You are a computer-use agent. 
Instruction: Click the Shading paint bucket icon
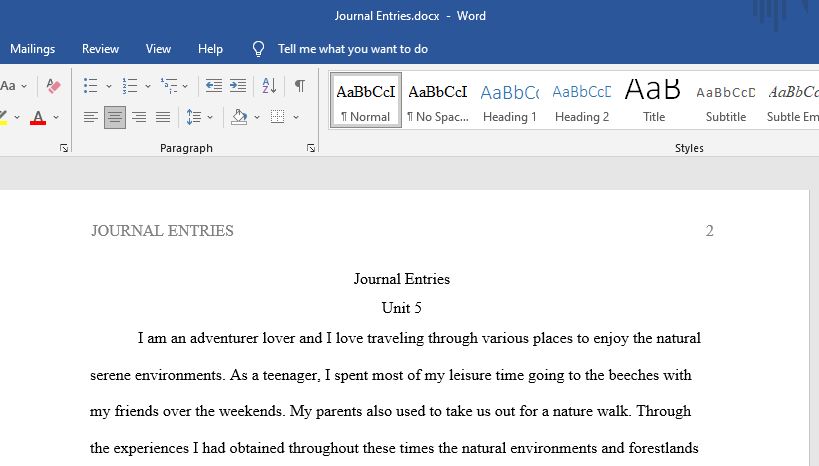click(239, 117)
